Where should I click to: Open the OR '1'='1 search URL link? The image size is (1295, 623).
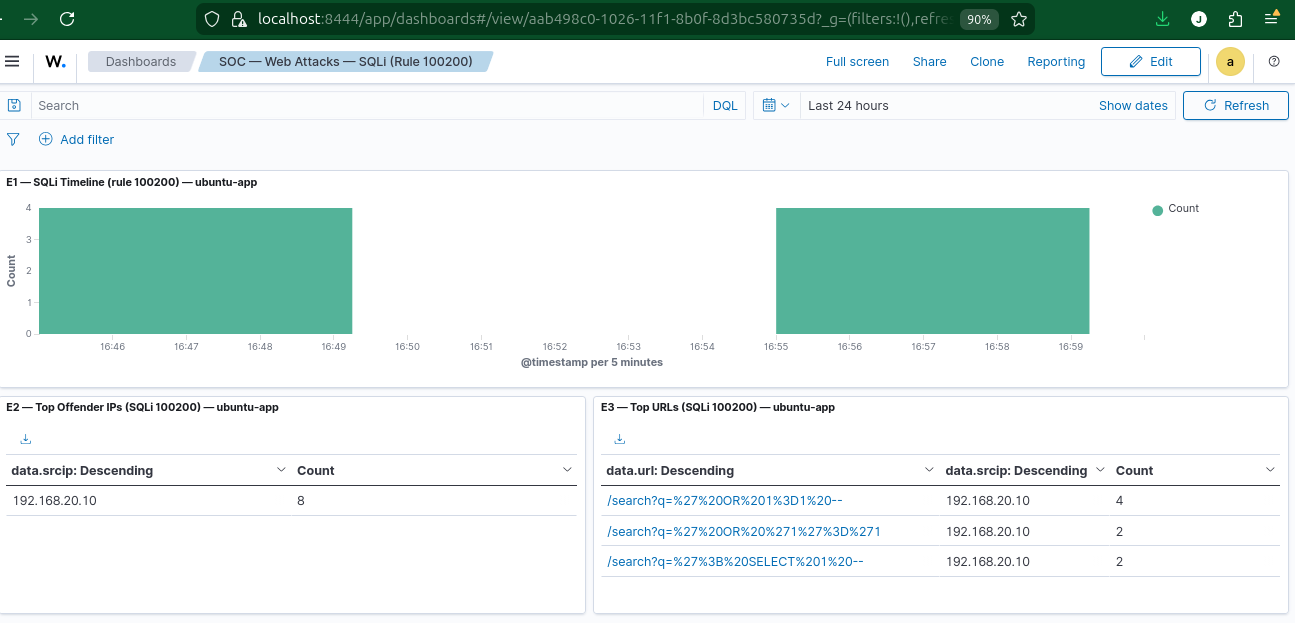(744, 531)
